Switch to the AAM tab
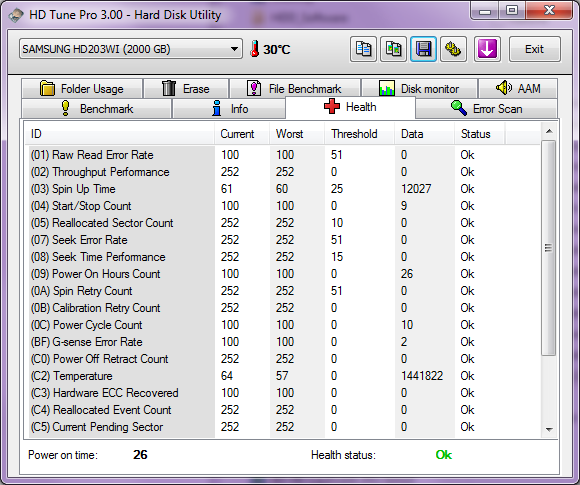This screenshot has height=485, width=580. click(x=518, y=89)
